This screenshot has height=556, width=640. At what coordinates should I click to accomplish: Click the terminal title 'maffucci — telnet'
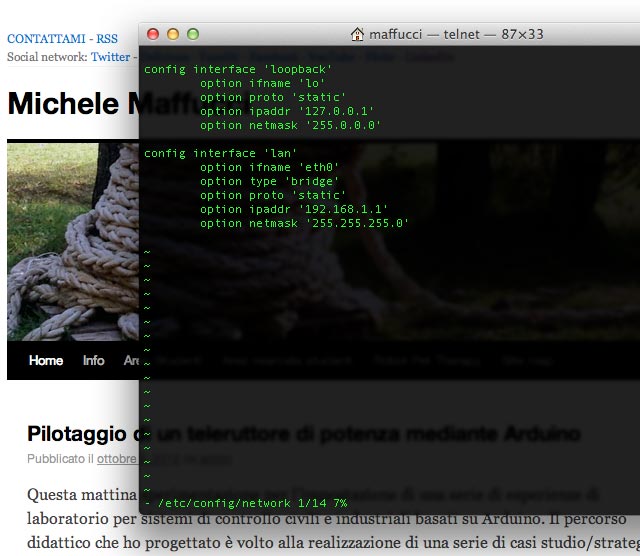(x=418, y=34)
